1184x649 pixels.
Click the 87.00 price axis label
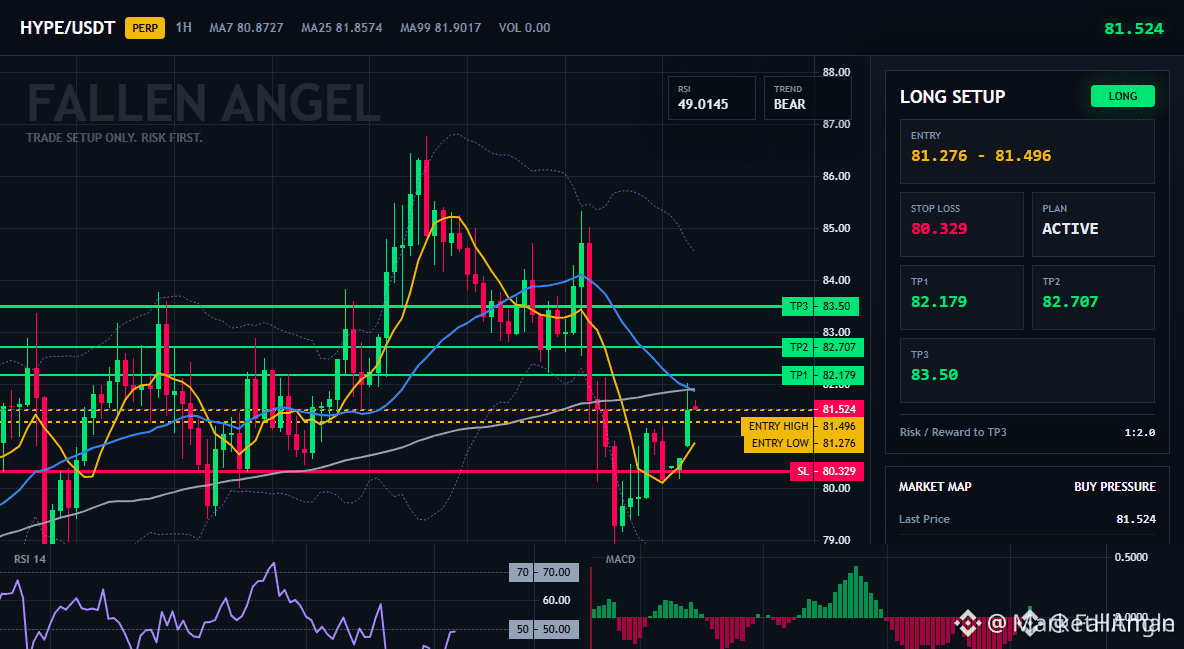pos(837,124)
